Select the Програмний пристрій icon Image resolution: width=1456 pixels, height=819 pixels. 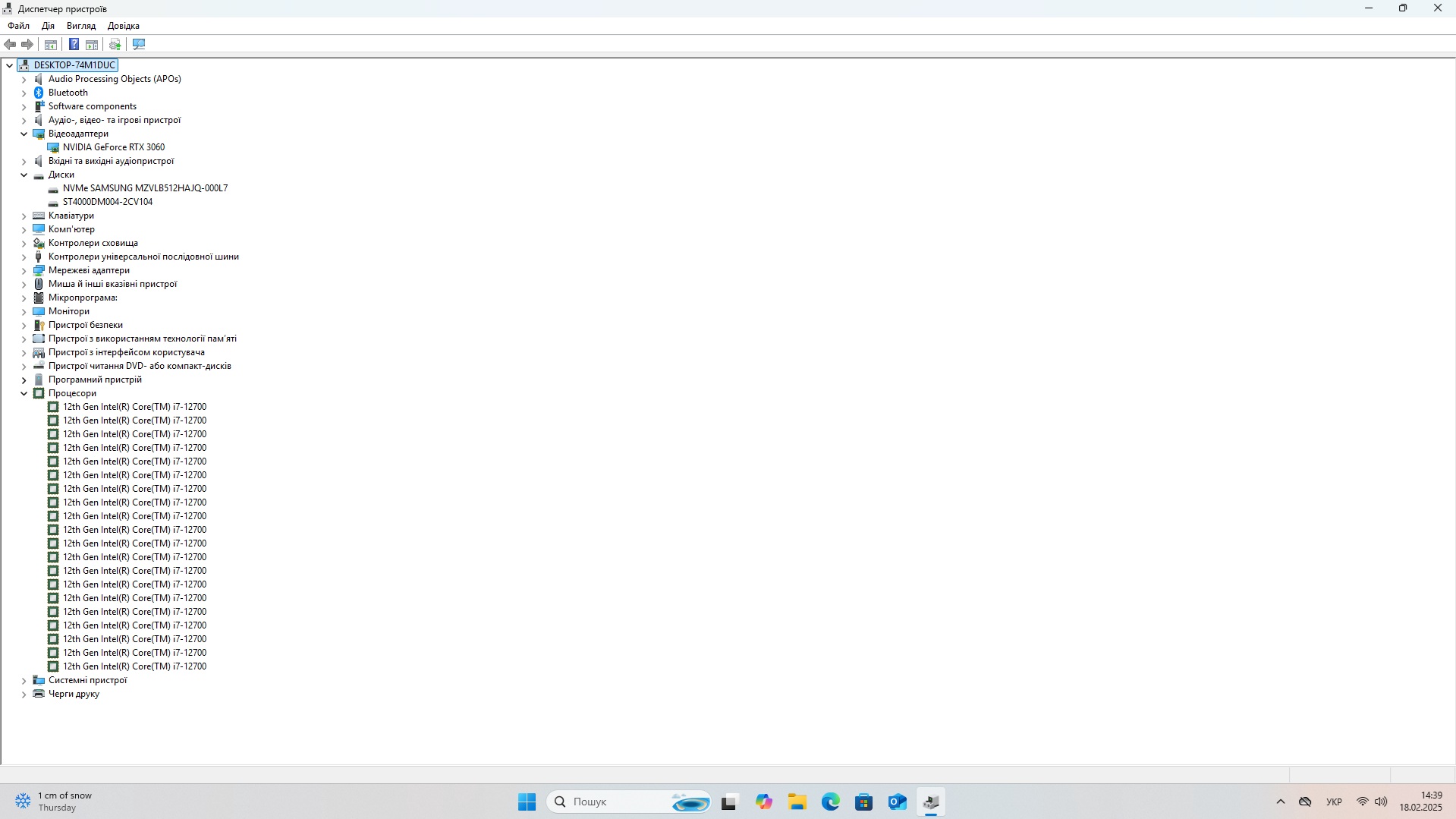tap(39, 380)
